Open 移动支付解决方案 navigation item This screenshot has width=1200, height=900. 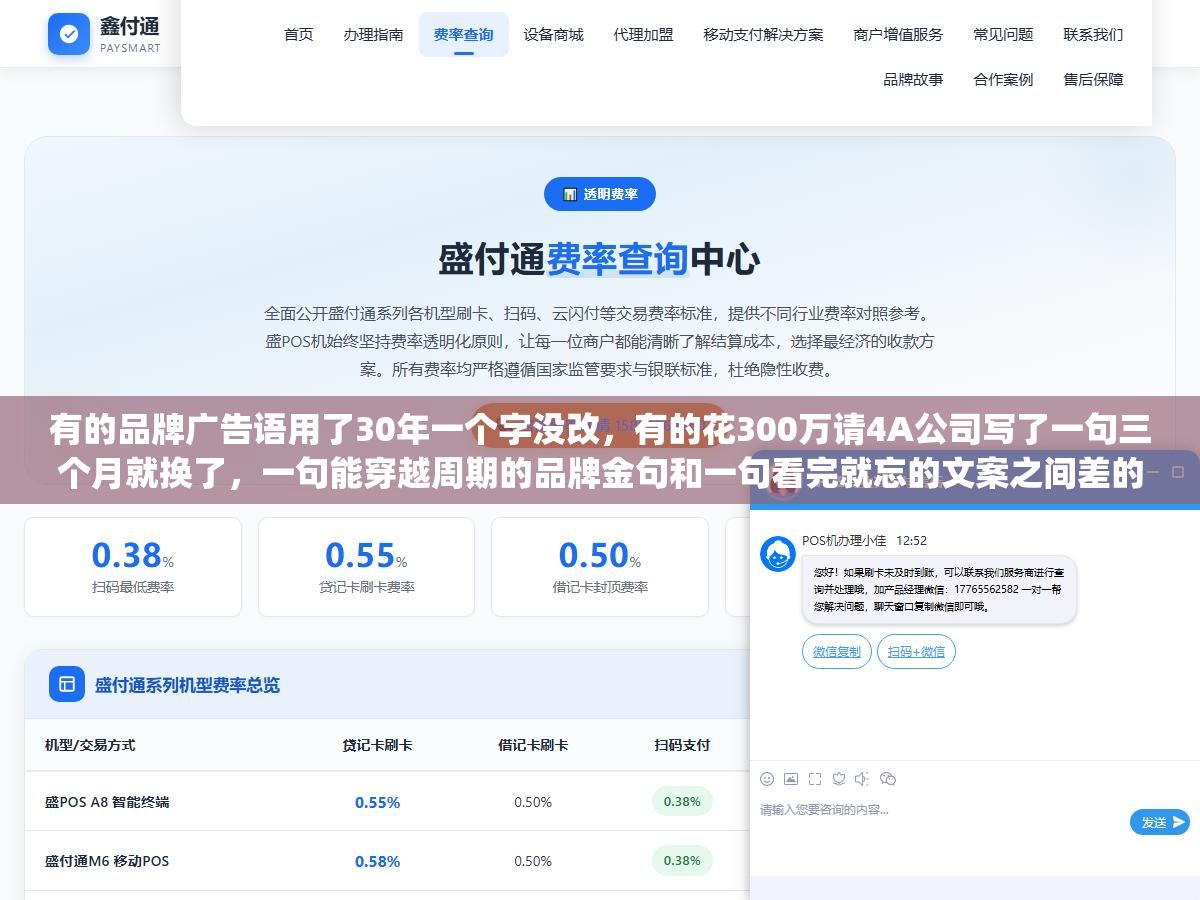tap(763, 34)
